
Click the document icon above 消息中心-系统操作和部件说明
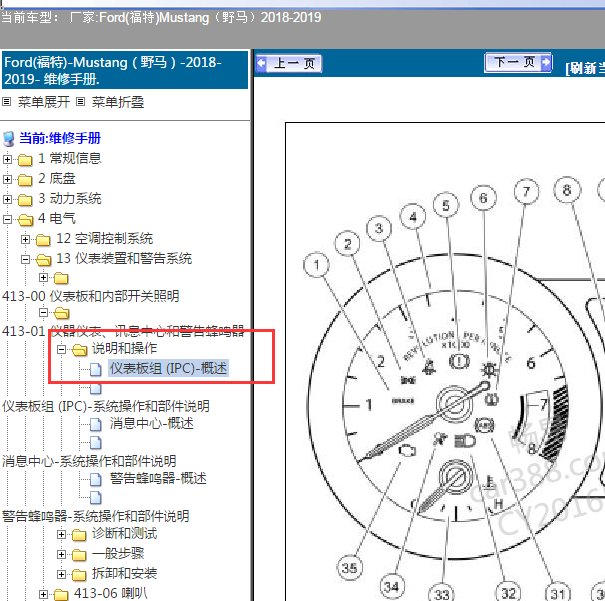96,442
